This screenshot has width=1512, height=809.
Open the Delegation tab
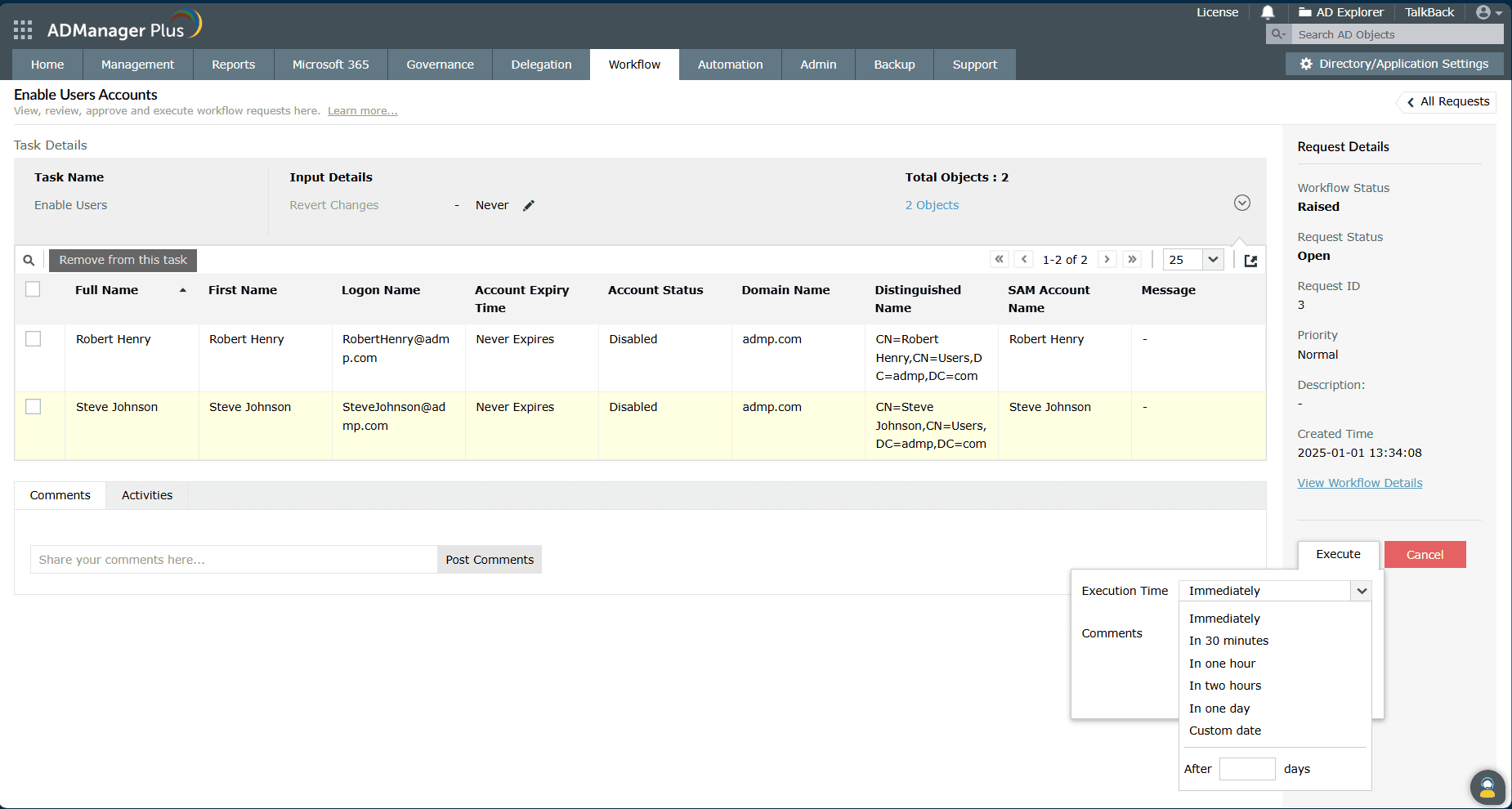(542, 65)
